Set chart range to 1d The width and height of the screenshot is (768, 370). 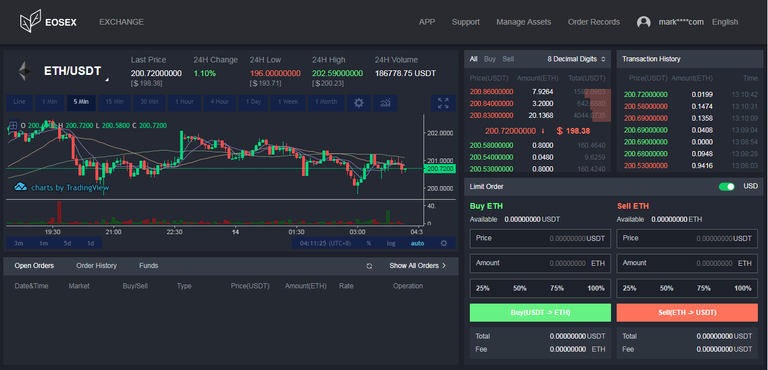(x=91, y=243)
